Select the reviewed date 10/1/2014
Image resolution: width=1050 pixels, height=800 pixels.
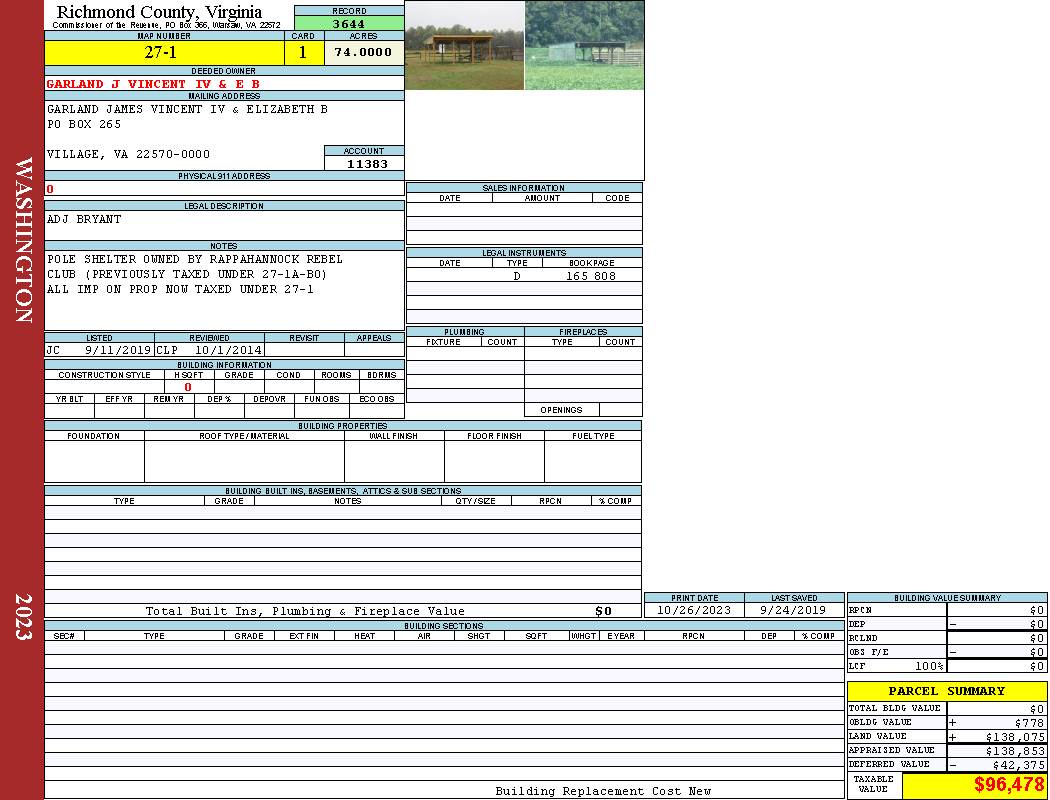click(x=228, y=351)
